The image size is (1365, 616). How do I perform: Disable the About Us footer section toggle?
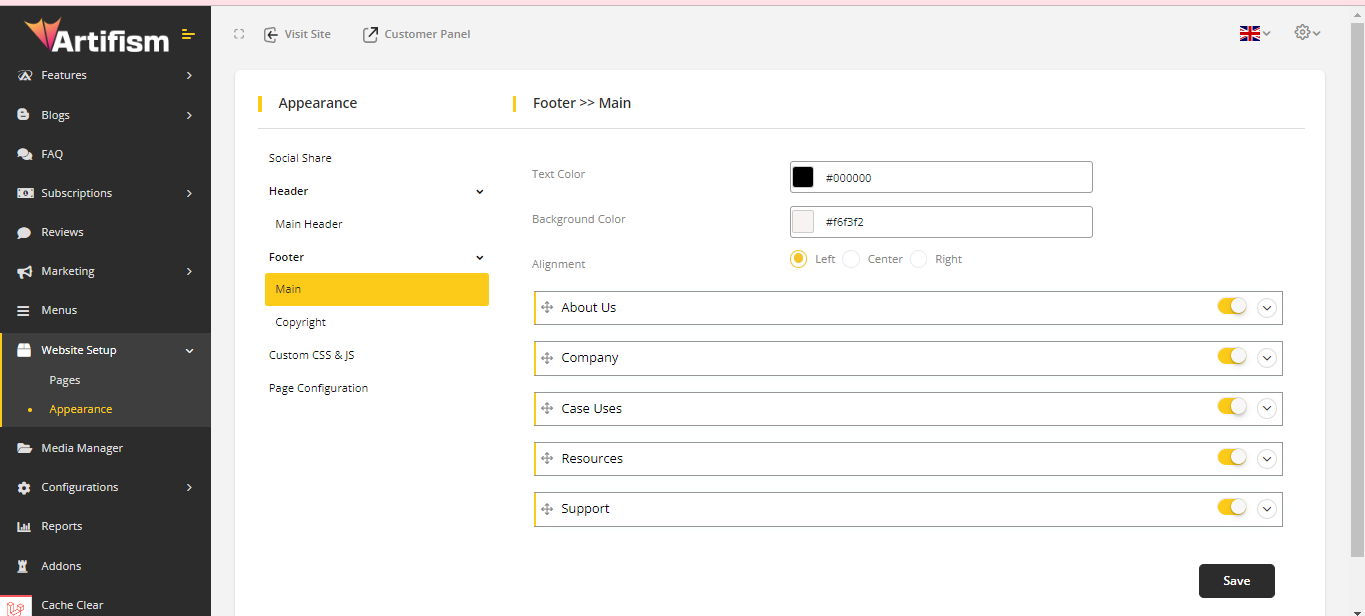pos(1232,306)
